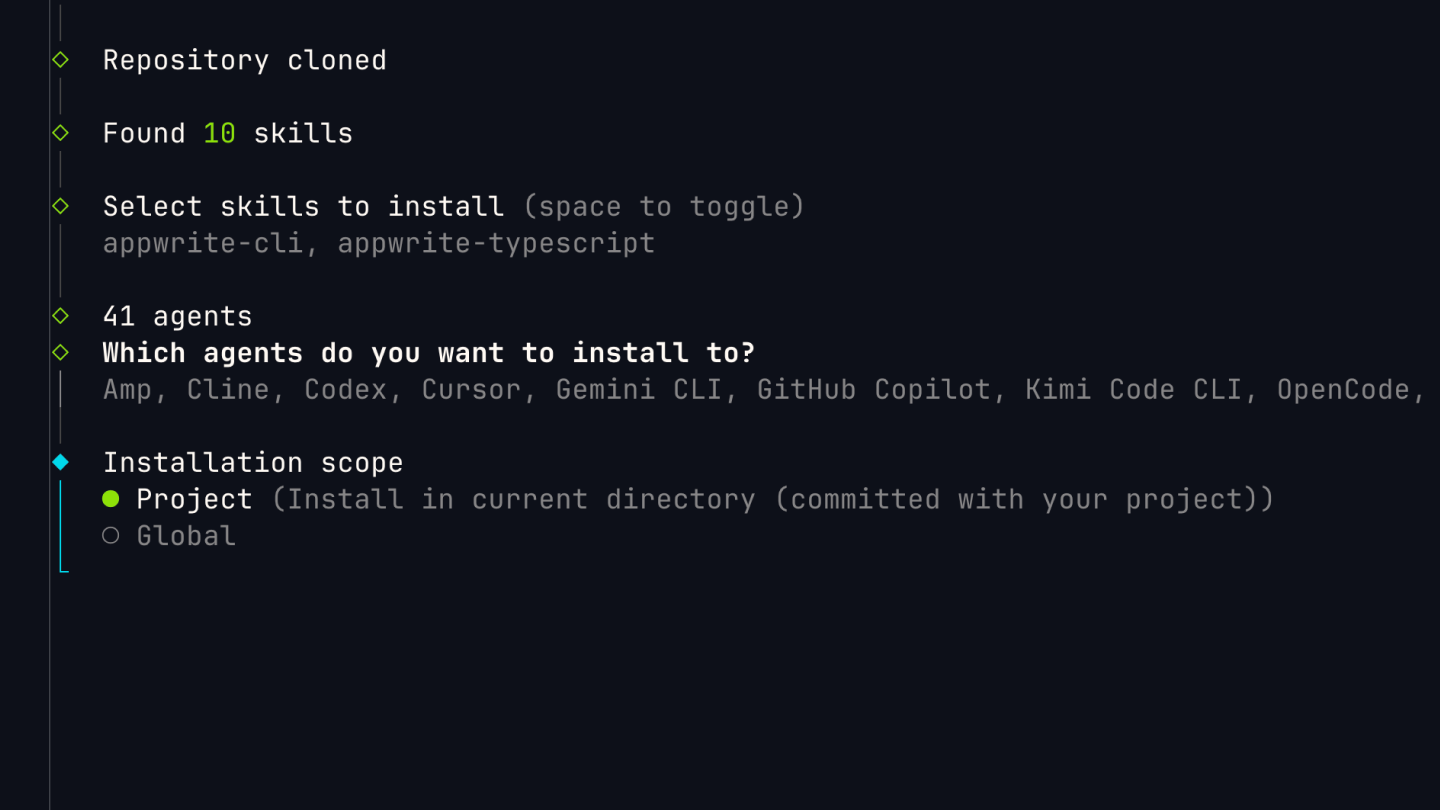Expand the truncated agents list
1440x810 pixels.
click(700, 389)
